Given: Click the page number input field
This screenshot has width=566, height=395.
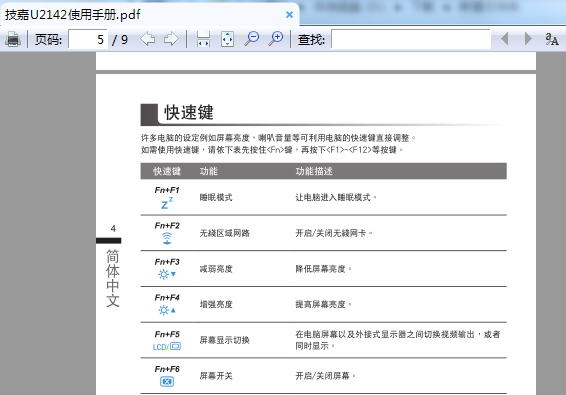Looking at the screenshot, I should [88, 39].
